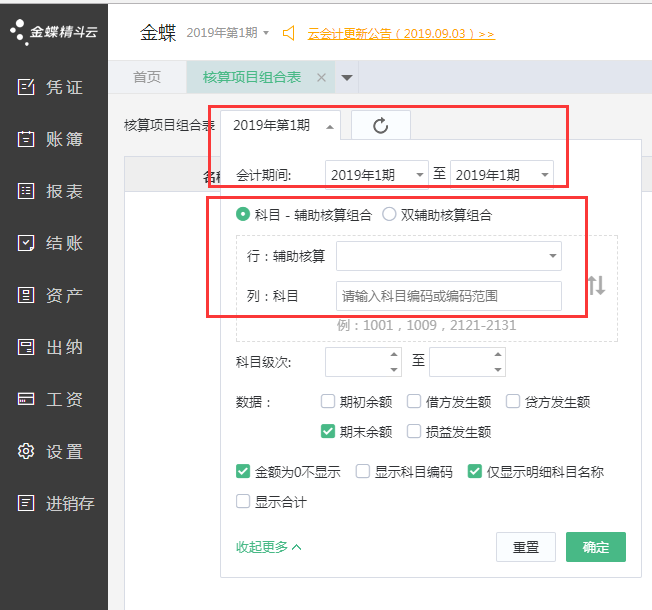Open the 账簿 ledger sidebar icon
The height and width of the screenshot is (610, 652).
tap(27, 139)
